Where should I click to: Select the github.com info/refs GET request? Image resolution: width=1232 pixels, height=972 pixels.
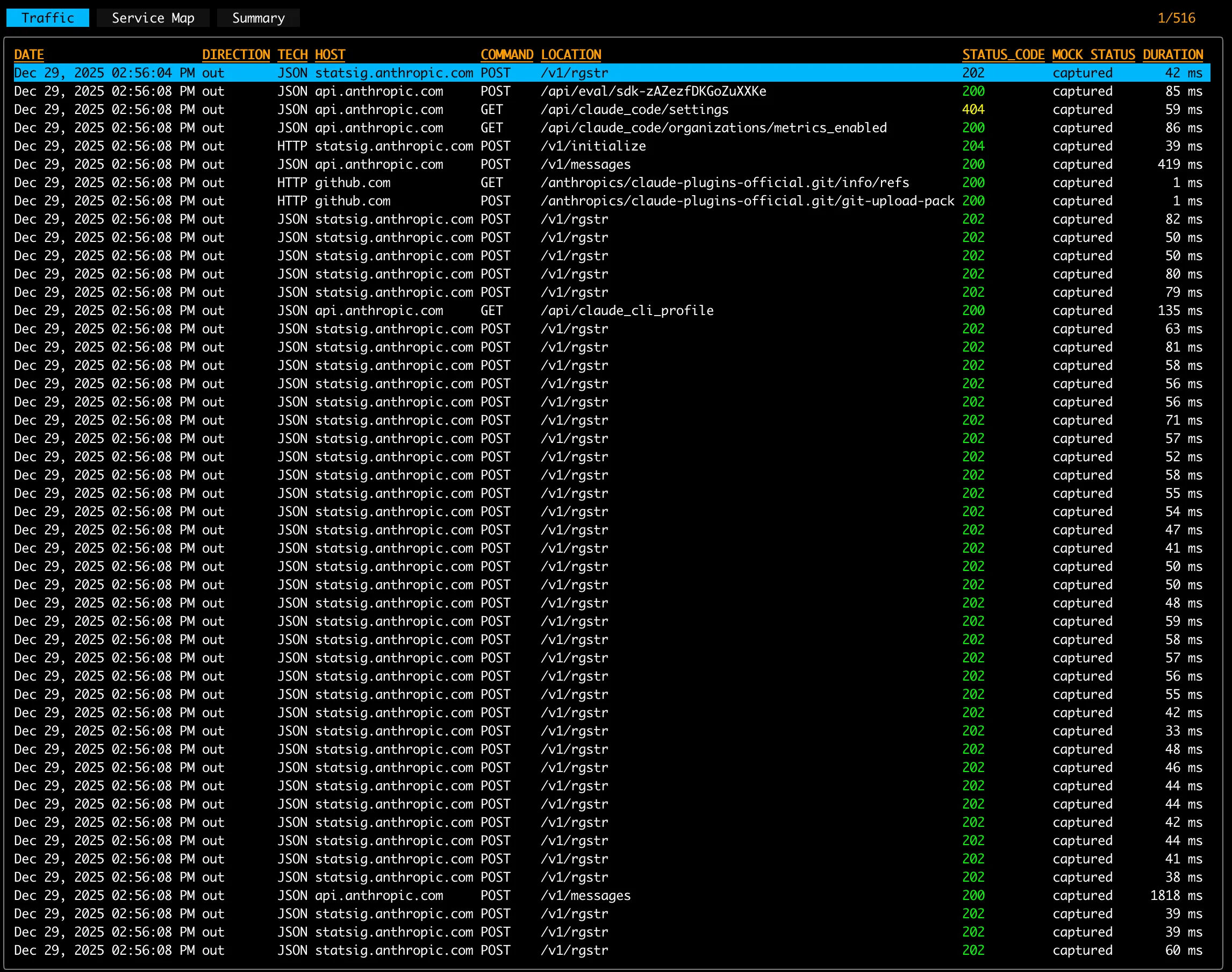click(569, 182)
